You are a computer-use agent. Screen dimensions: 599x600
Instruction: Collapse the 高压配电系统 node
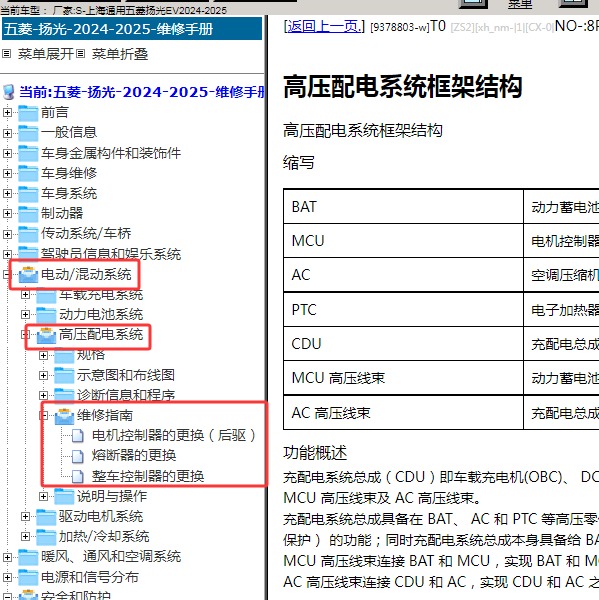click(x=25, y=334)
